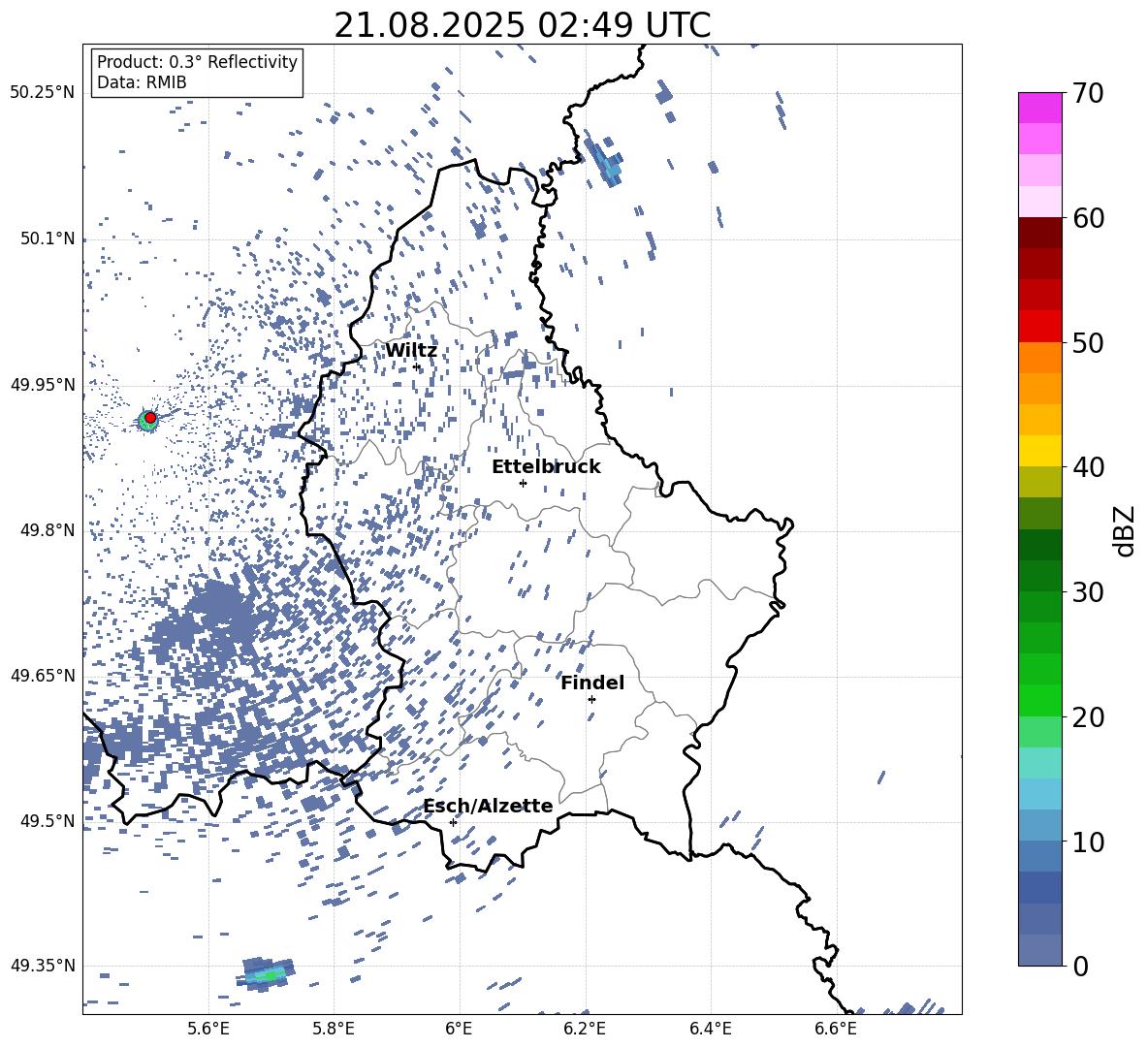This screenshot has height=1048, width=1148.
Task: Click the orange colorbar segment just above 50
Action: point(1039,357)
